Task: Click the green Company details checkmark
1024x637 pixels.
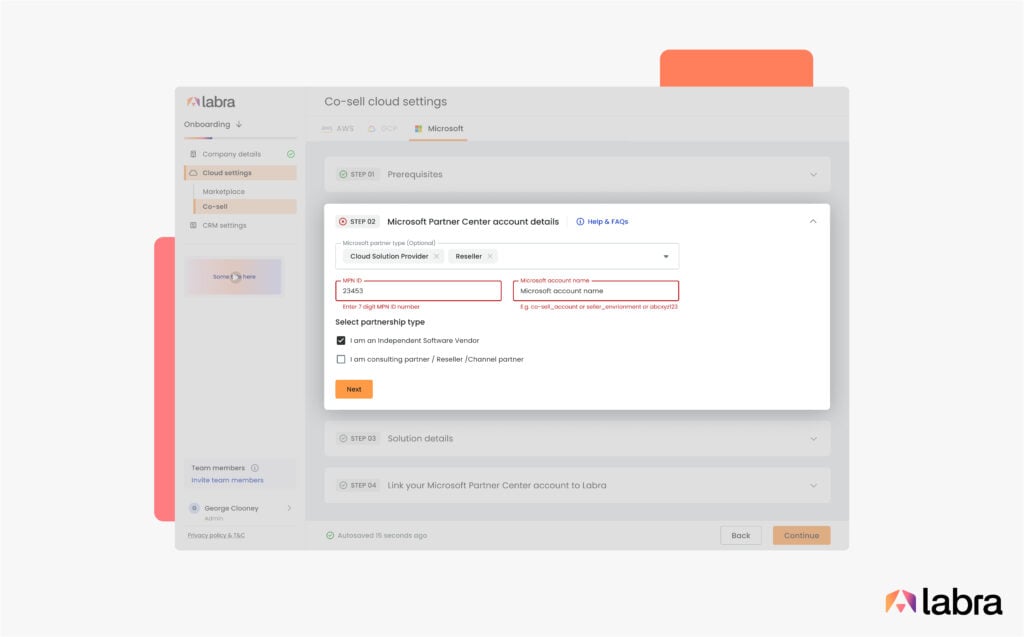Action: click(291, 154)
